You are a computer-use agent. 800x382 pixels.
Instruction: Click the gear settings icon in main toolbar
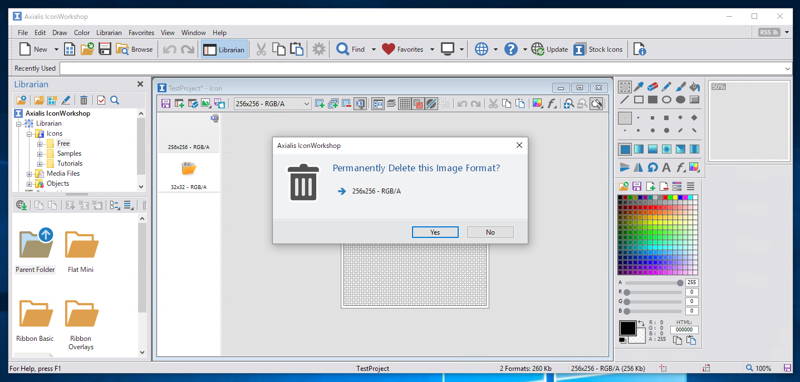coord(319,49)
